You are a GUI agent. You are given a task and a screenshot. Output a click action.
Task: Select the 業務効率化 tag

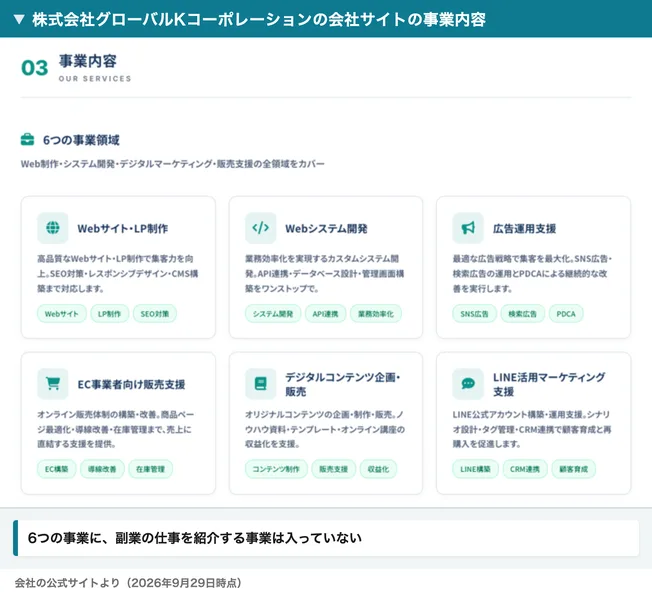[x=375, y=314]
